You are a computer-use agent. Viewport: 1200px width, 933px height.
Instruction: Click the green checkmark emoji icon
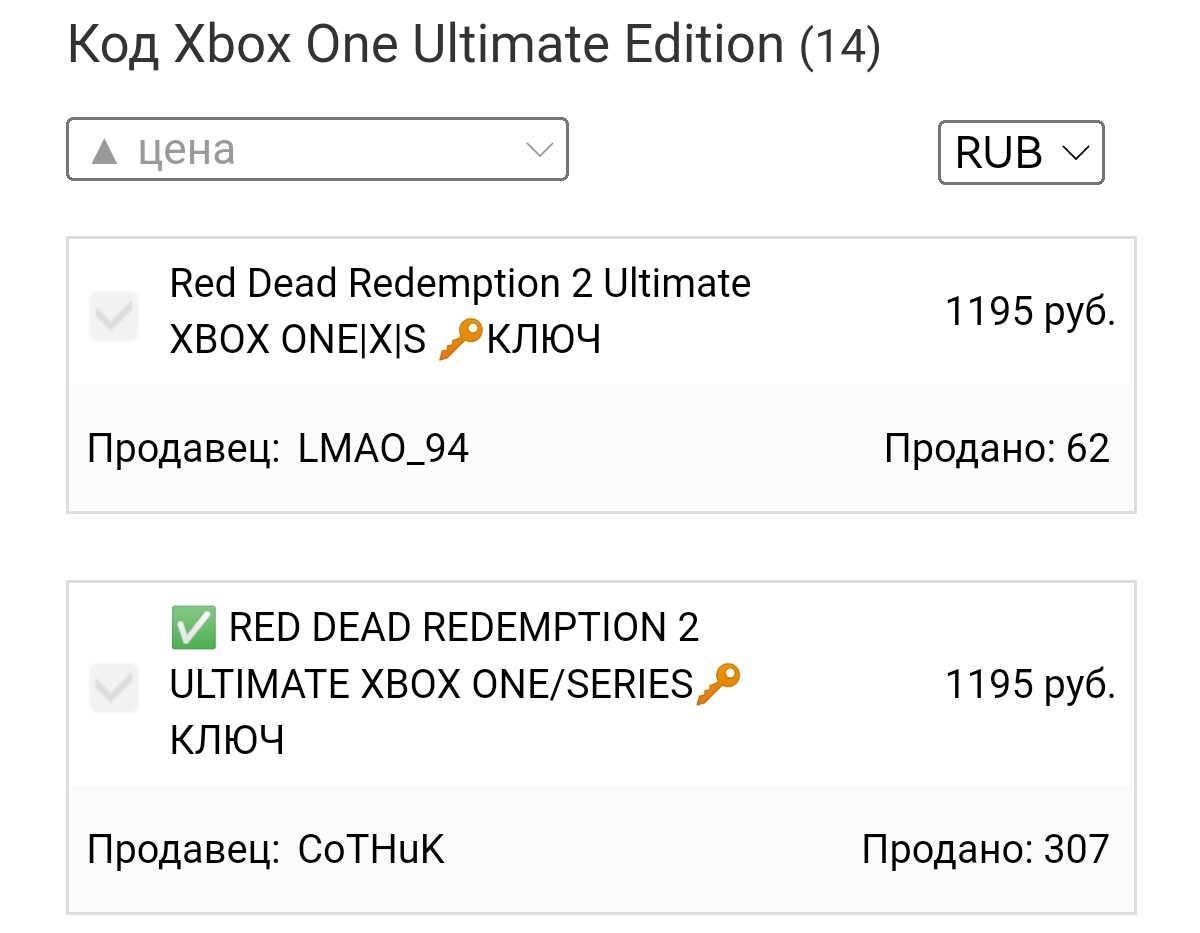(192, 628)
